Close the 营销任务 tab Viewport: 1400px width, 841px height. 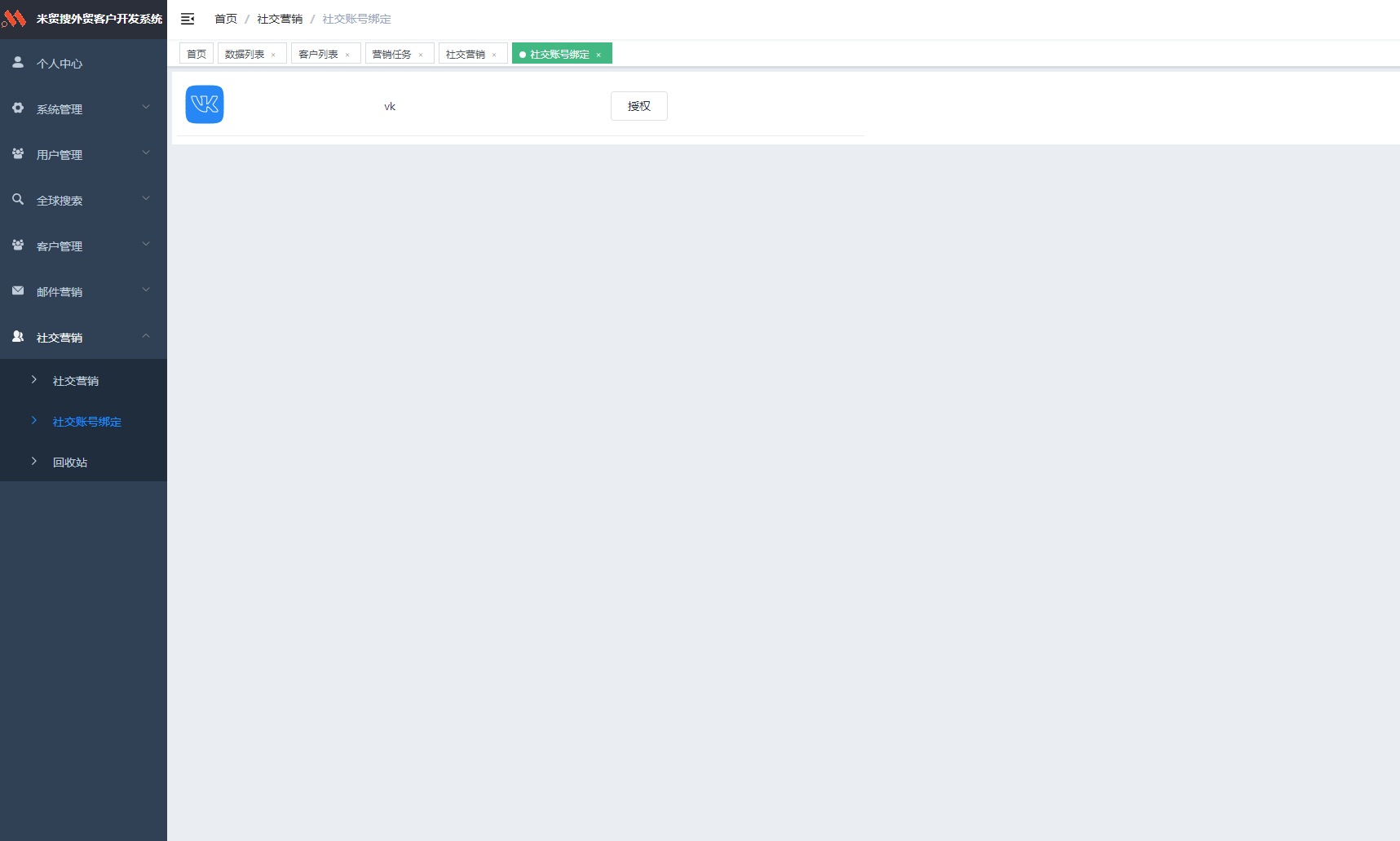coord(421,55)
